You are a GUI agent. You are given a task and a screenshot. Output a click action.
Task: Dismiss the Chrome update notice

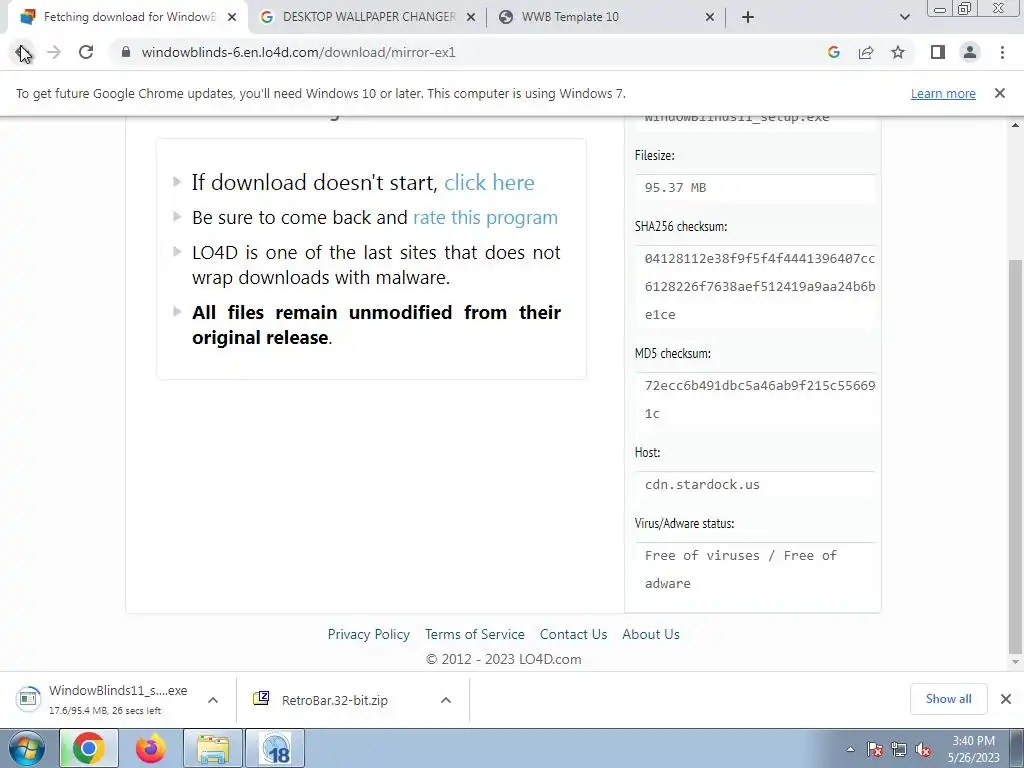pos(1000,93)
